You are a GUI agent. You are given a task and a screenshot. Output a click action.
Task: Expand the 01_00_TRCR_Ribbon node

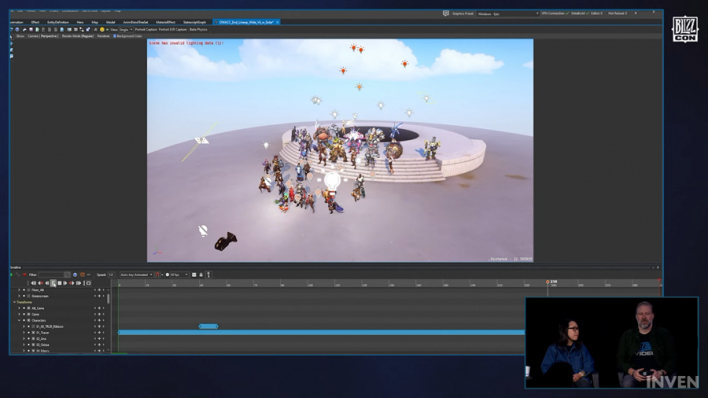click(24, 326)
